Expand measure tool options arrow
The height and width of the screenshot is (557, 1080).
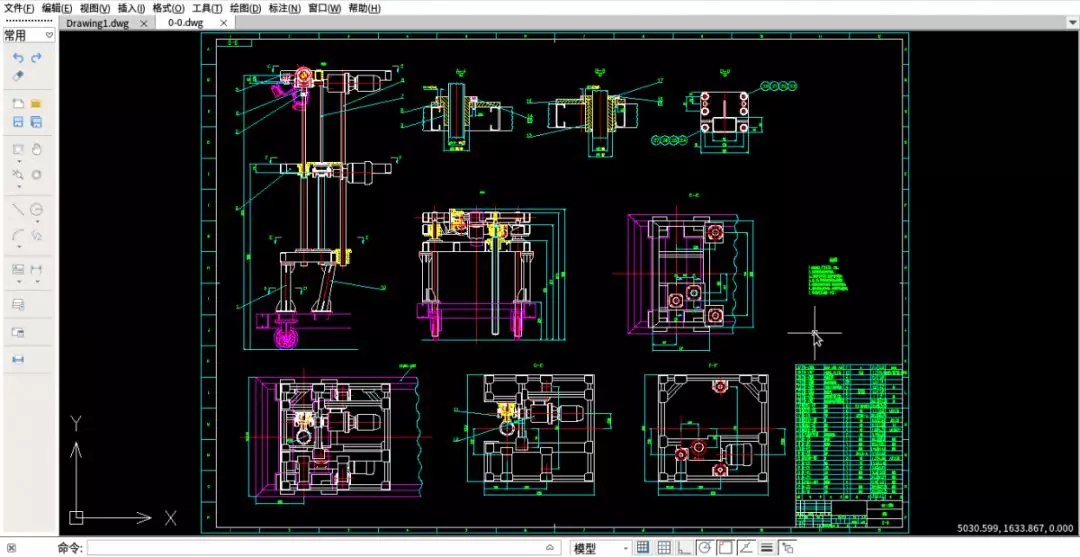pos(19,187)
